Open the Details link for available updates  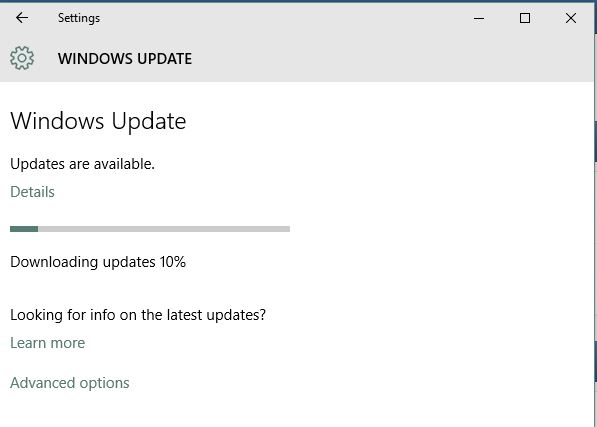coord(32,192)
